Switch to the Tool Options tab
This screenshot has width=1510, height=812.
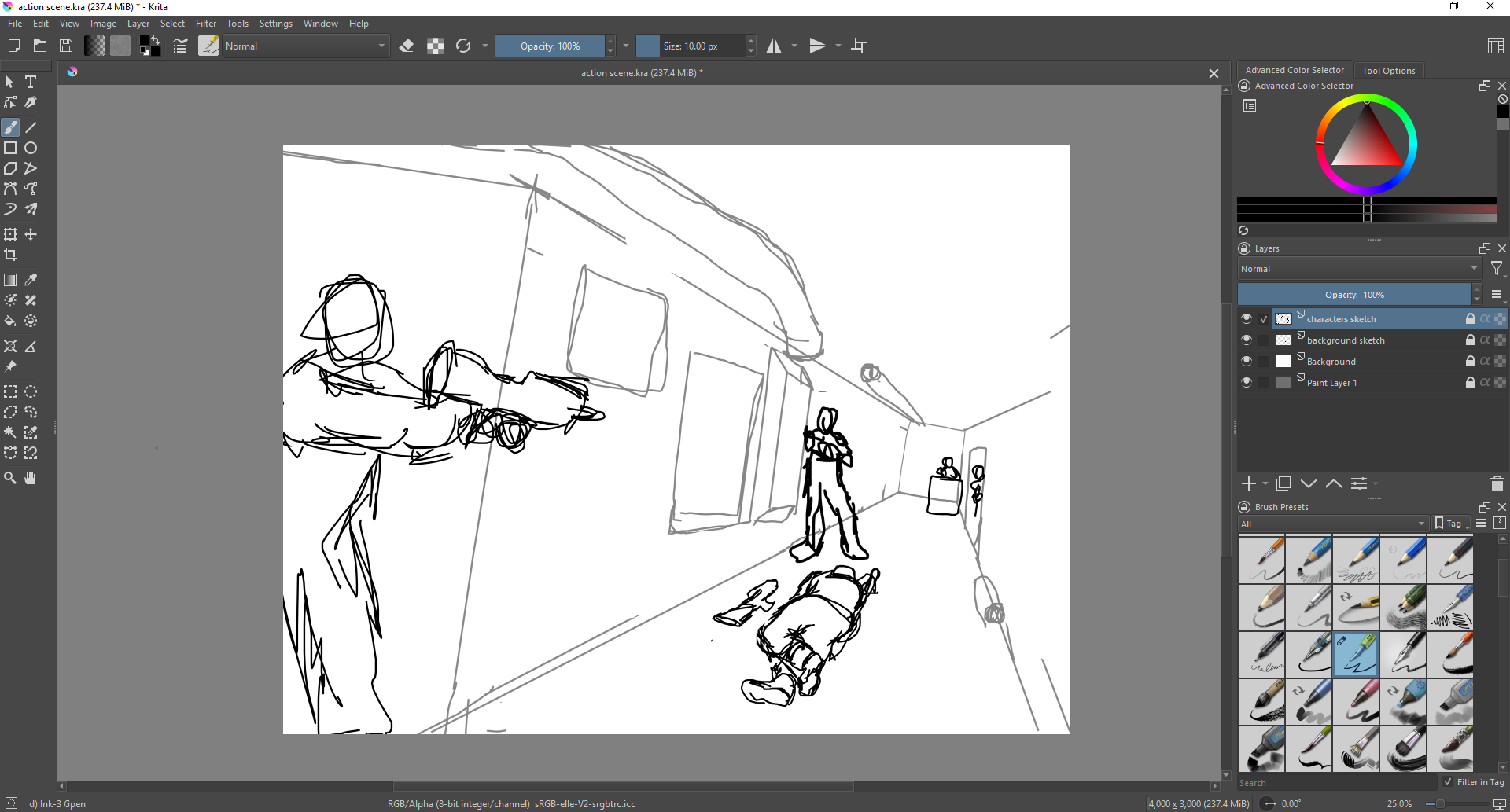coord(1388,71)
